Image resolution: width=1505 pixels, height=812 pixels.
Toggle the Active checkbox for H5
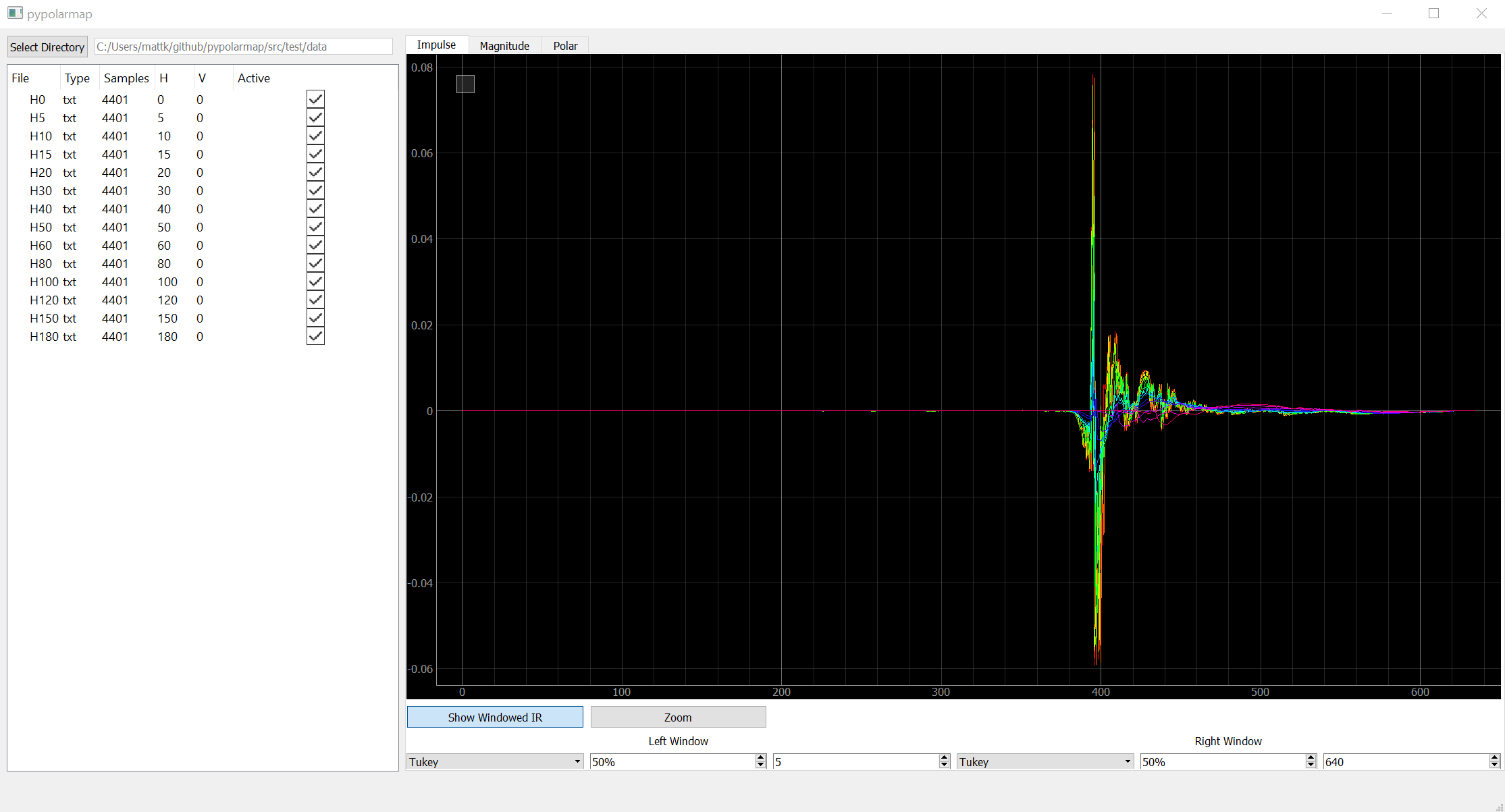tap(315, 117)
